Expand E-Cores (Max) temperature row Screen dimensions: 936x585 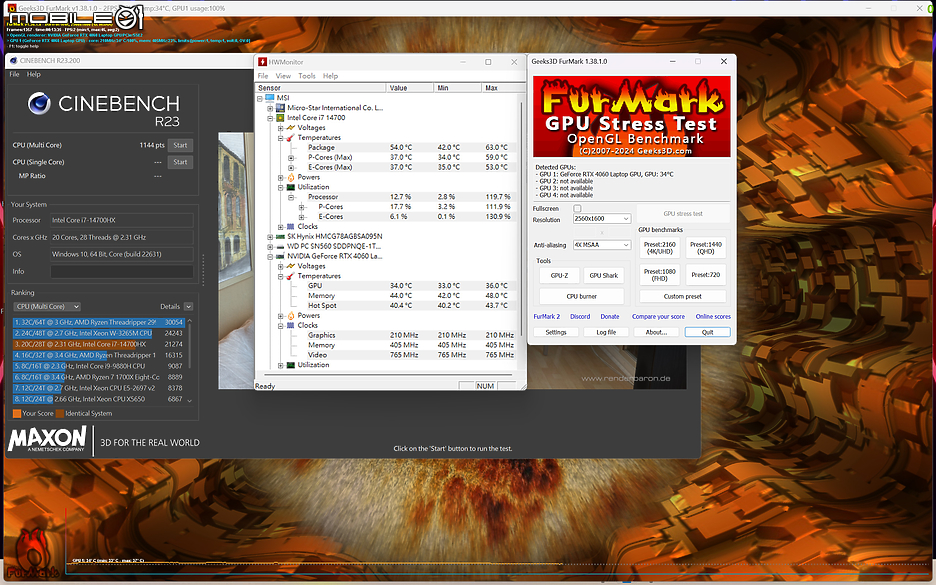291,168
